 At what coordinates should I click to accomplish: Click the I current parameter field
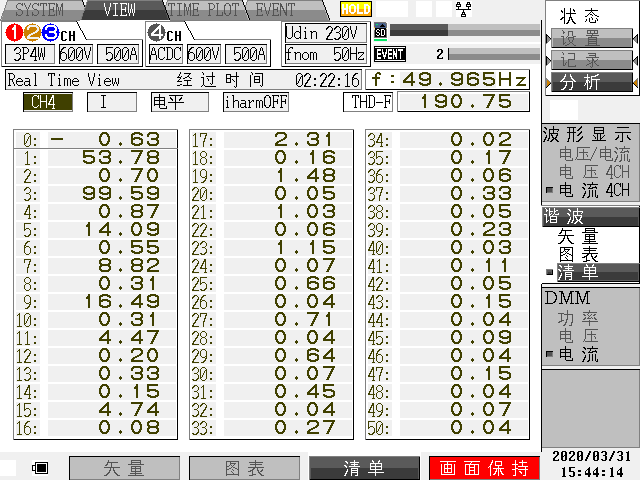coord(111,102)
